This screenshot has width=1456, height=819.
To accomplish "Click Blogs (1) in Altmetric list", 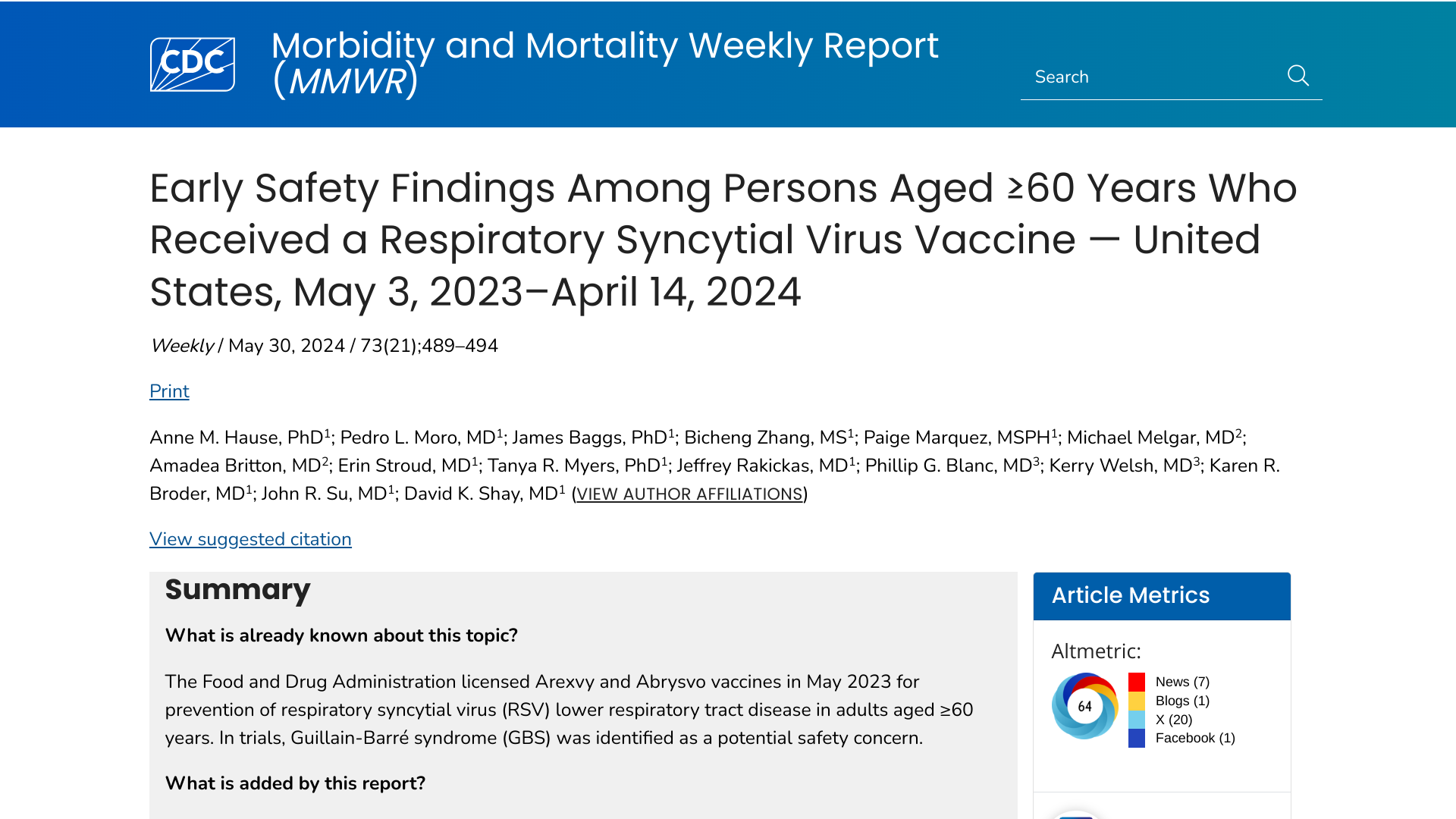I will (1182, 701).
